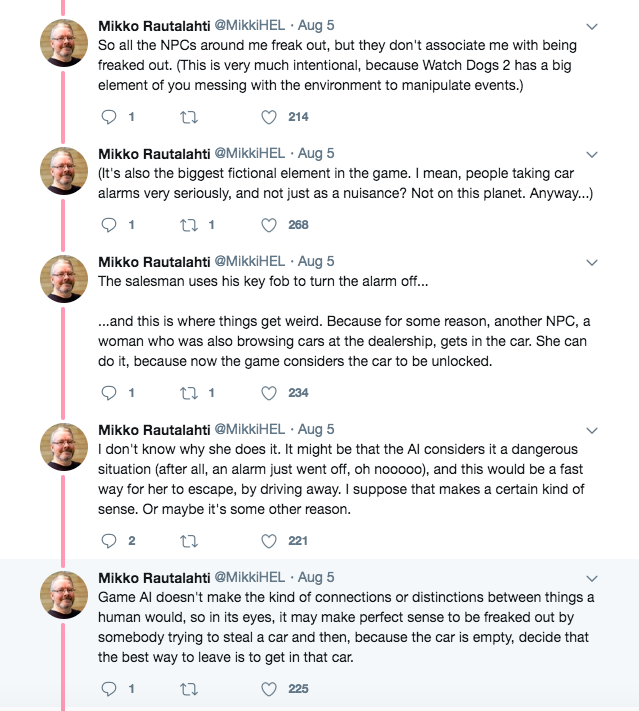Retweet the car alarms nuisance tweet
The height and width of the screenshot is (711, 639).
[x=187, y=225]
